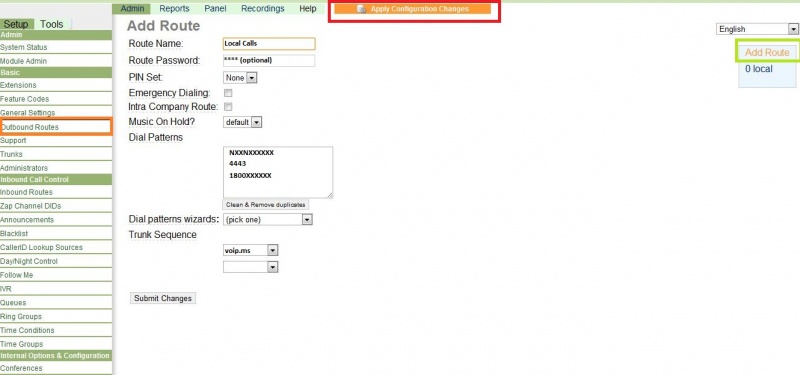800x375 pixels.
Task: Open the Panel menu tab
Action: (x=215, y=9)
